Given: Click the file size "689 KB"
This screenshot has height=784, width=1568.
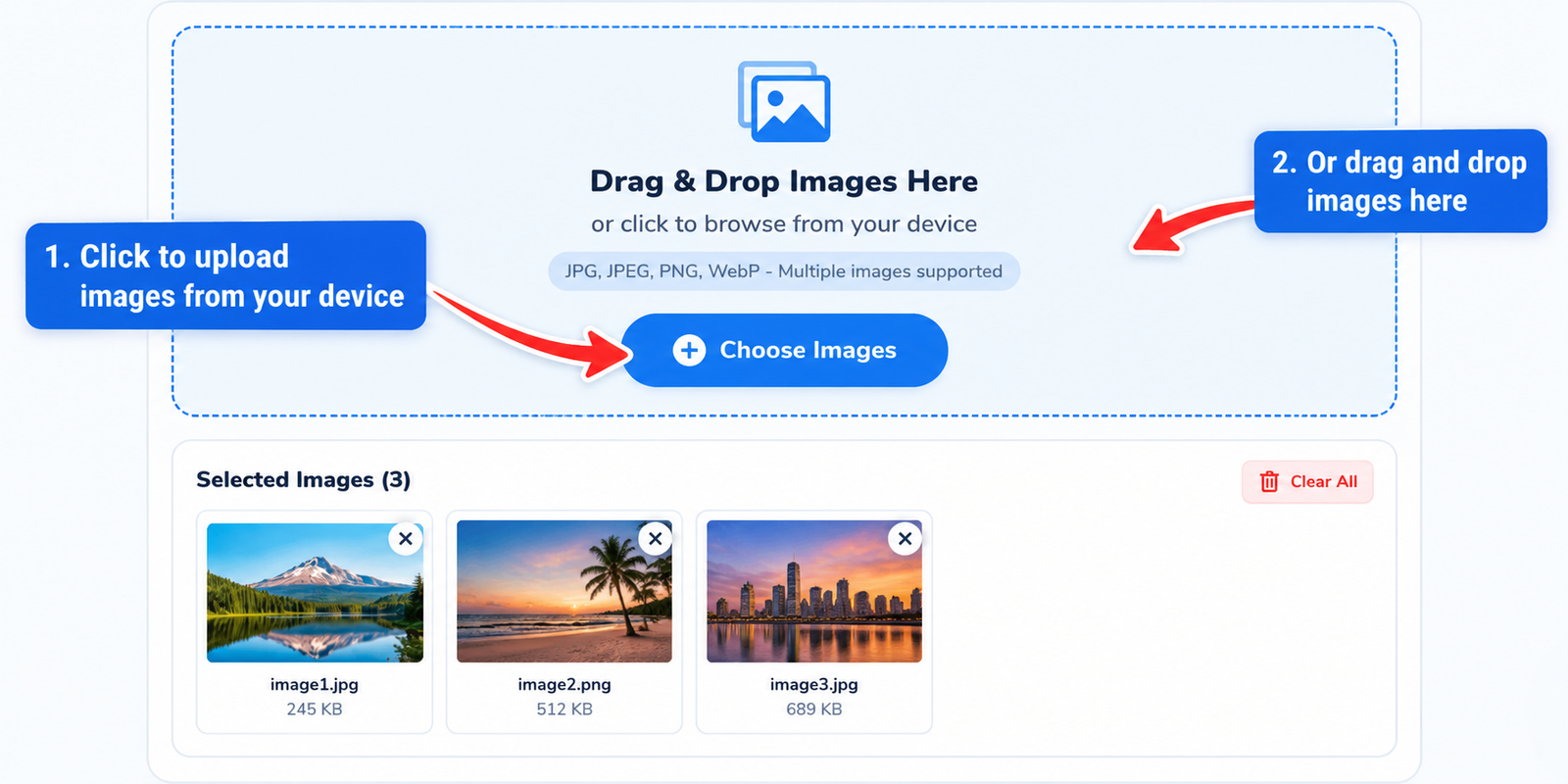Looking at the screenshot, I should coord(814,709).
